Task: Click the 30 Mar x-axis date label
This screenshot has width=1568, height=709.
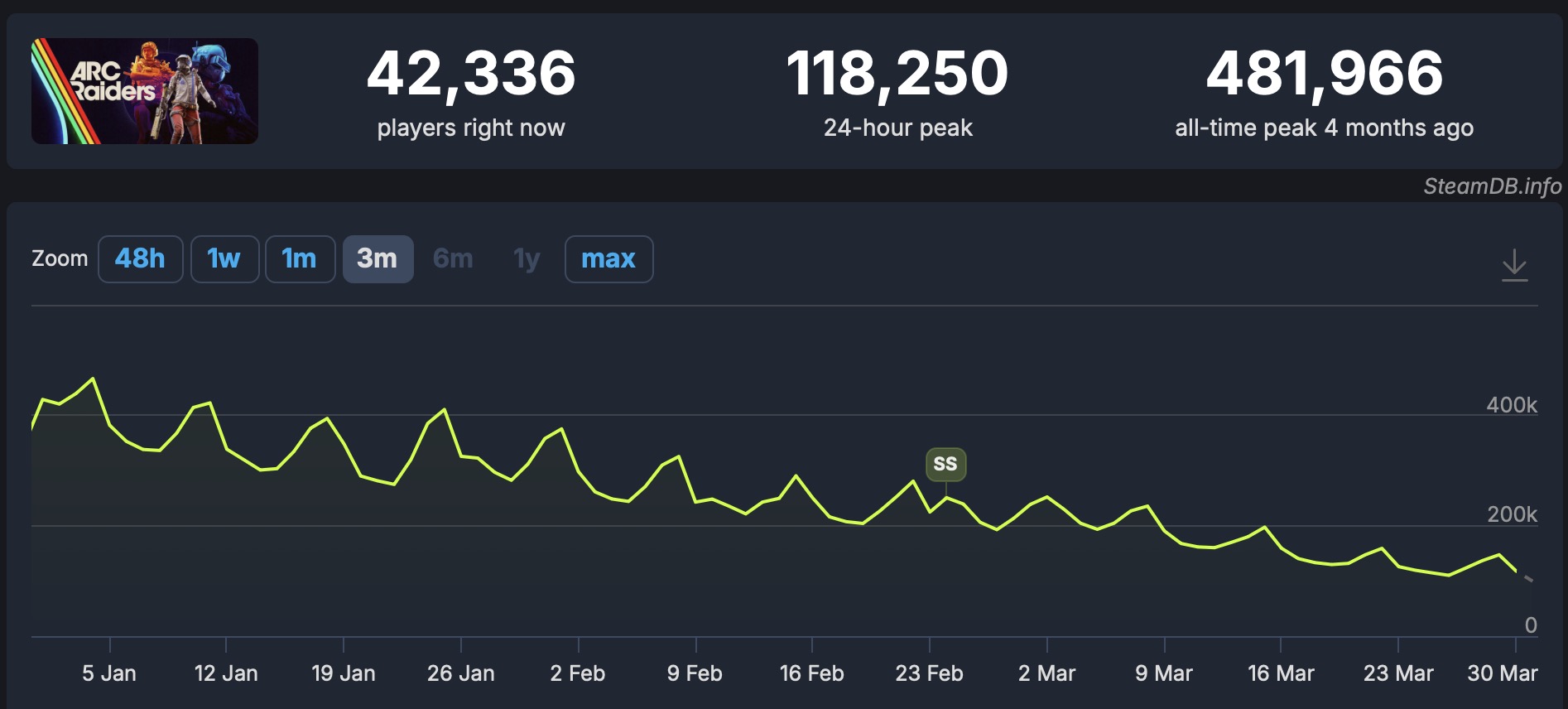Action: pyautogui.click(x=1502, y=673)
